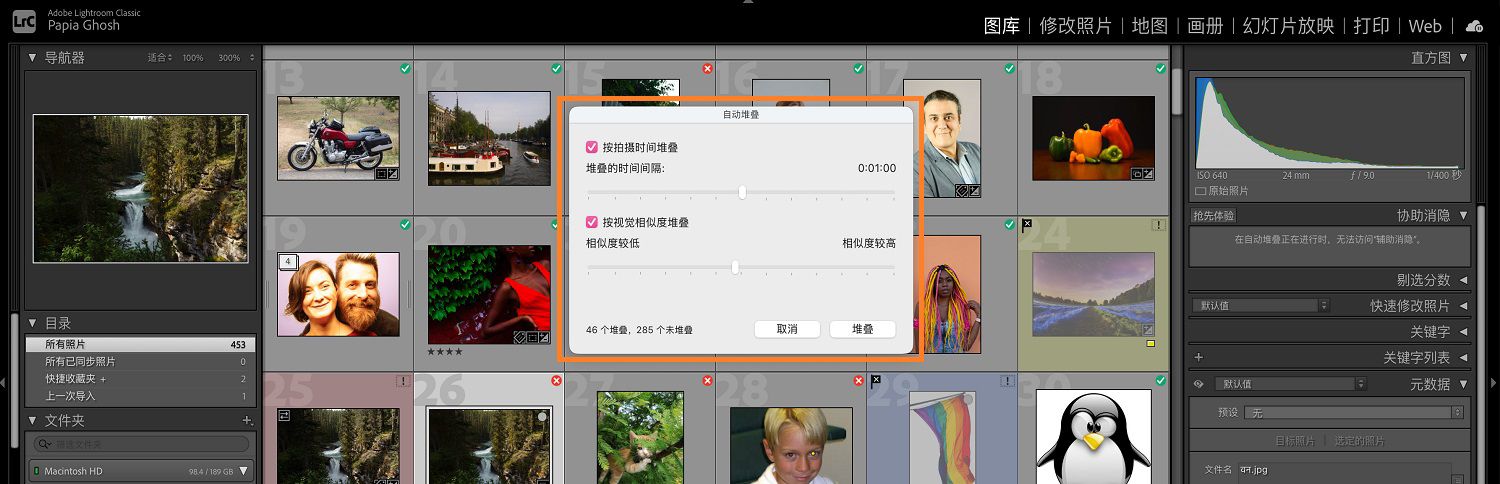Expand the 剔选分数 panel
1500x484 pixels.
click(x=1464, y=280)
